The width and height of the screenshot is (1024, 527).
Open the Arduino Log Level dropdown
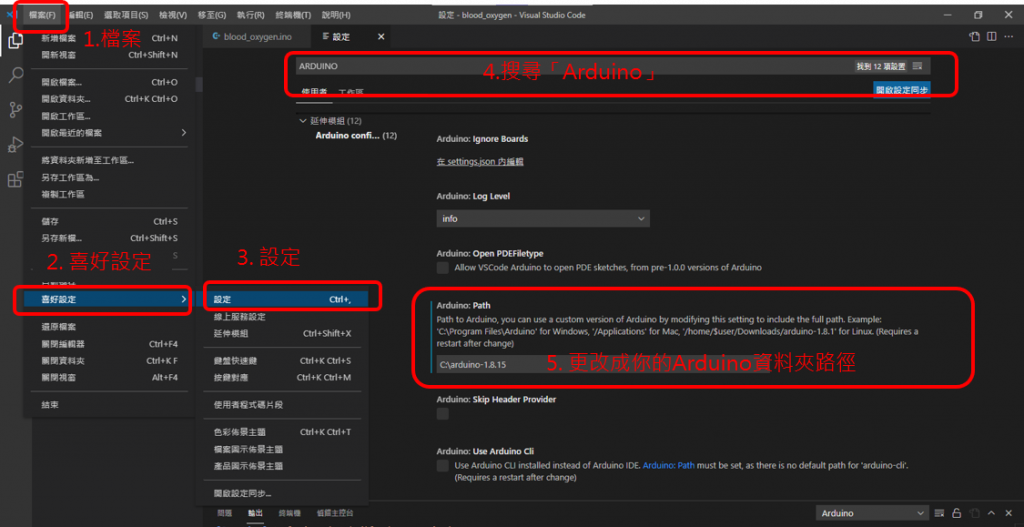[x=543, y=219]
